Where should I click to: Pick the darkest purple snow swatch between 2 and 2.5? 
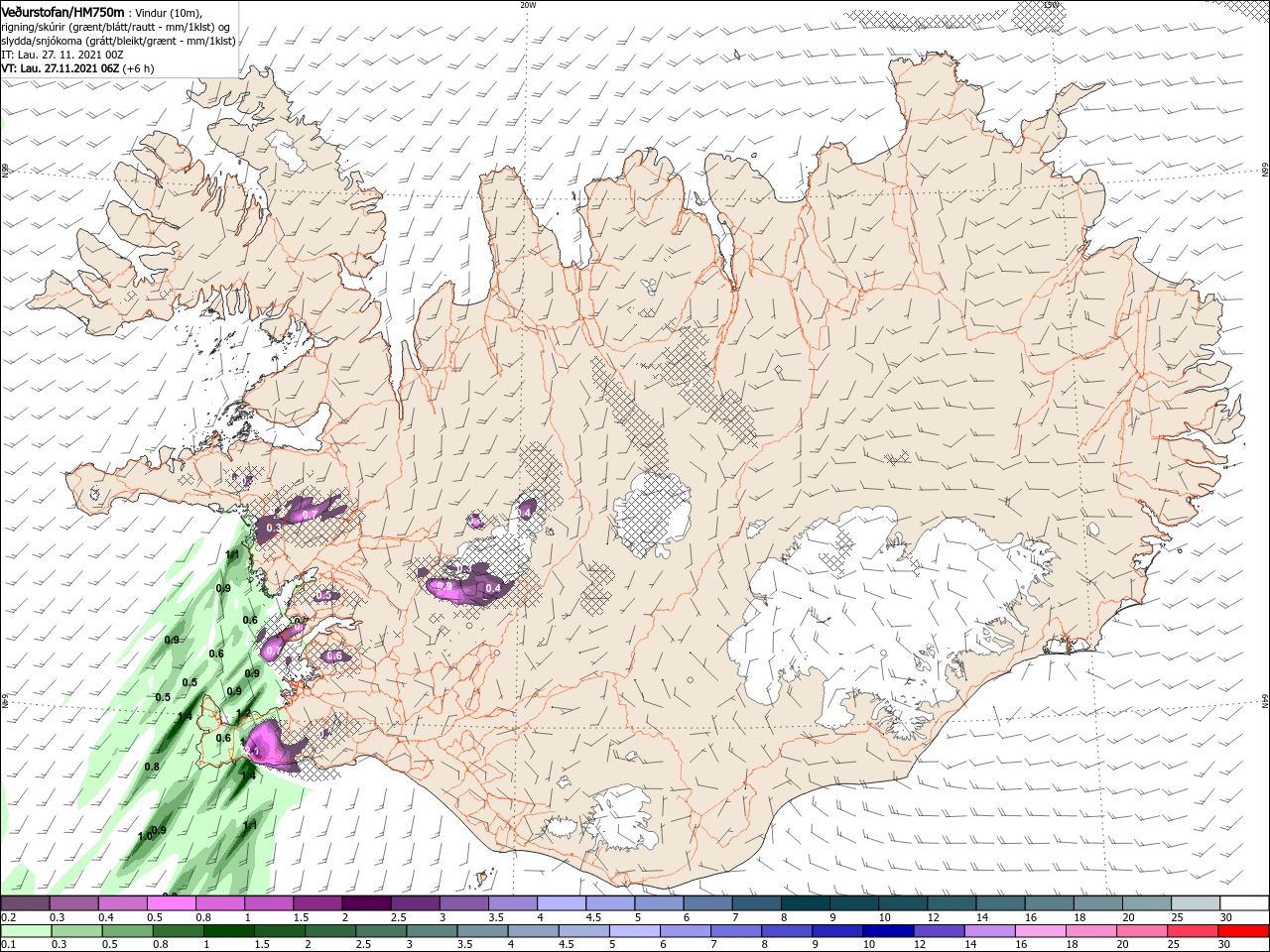(x=365, y=902)
